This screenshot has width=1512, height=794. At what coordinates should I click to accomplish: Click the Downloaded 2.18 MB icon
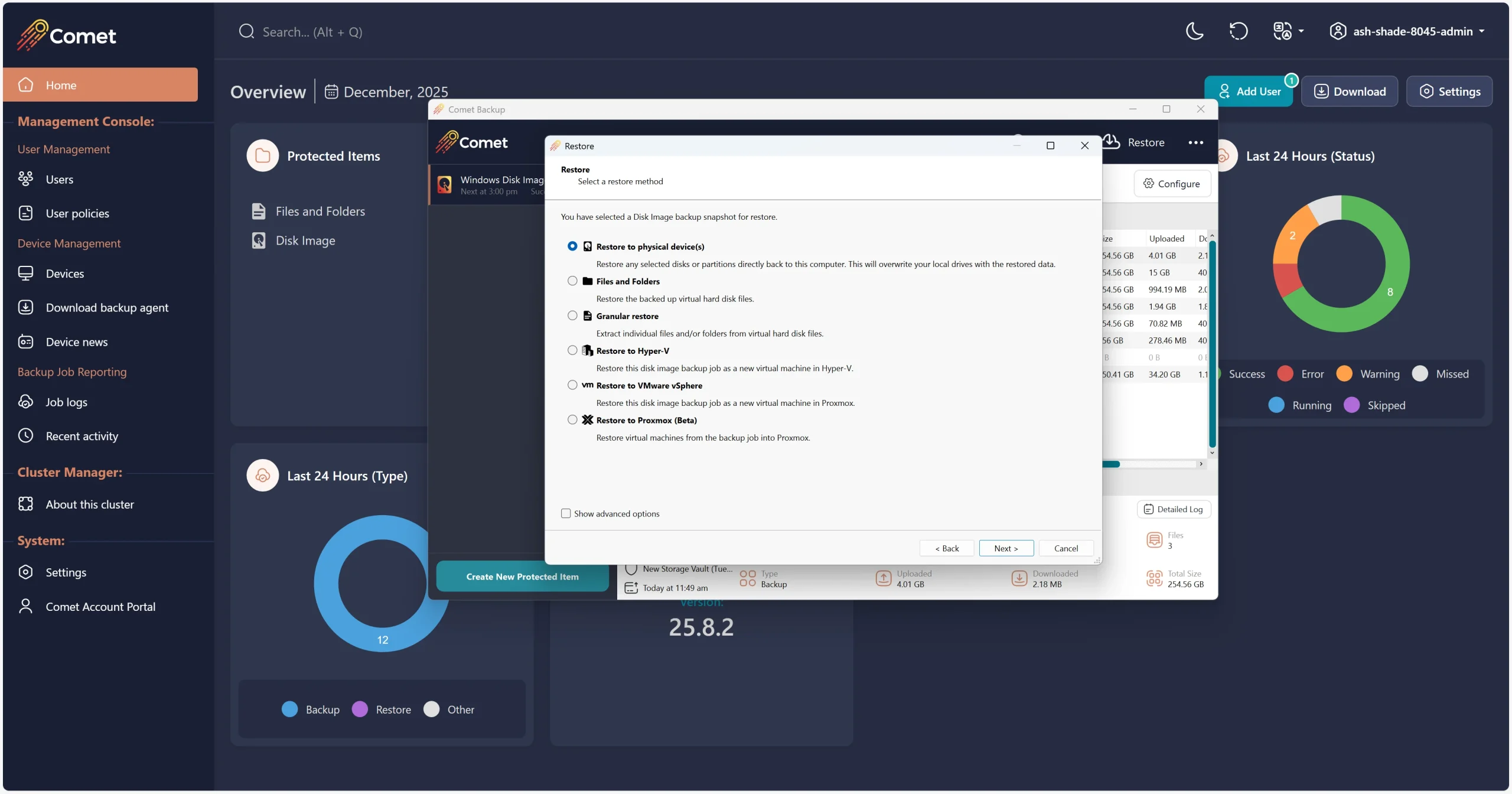[1019, 578]
